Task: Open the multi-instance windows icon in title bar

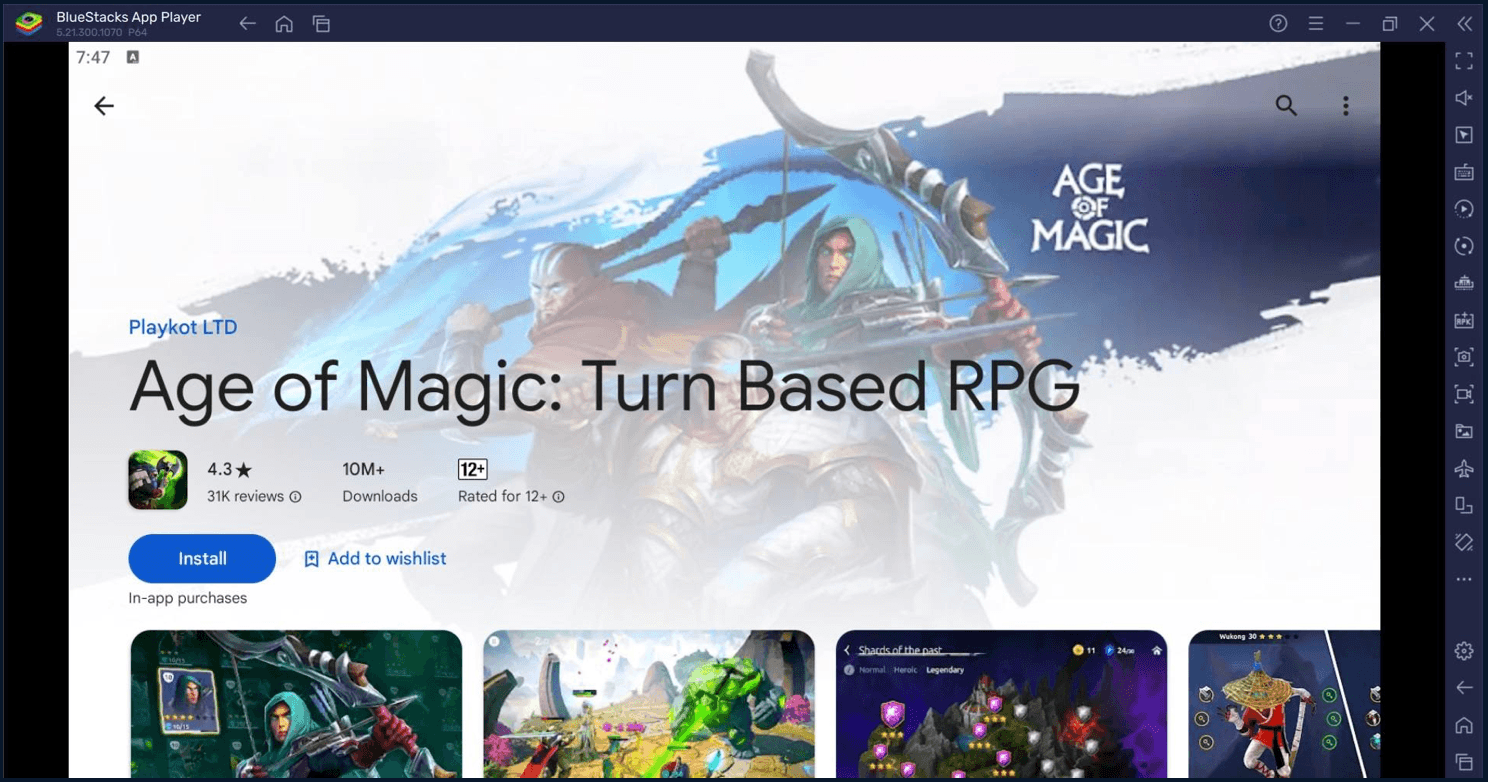Action: click(321, 23)
